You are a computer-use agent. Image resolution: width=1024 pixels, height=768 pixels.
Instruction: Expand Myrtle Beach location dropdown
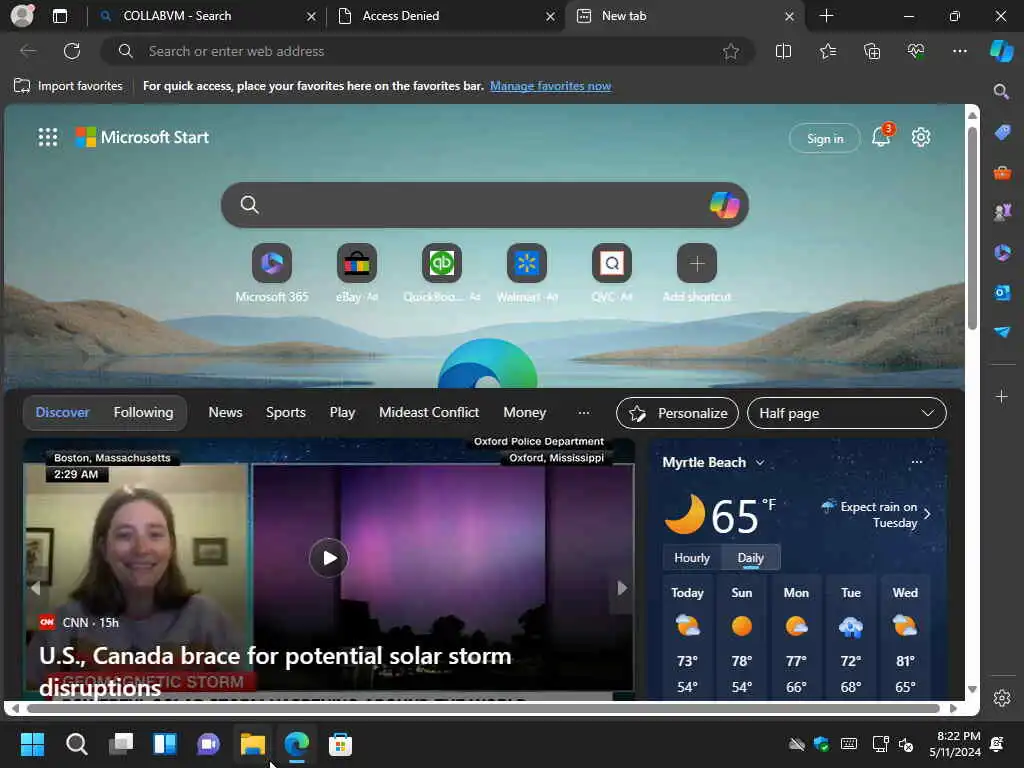[760, 463]
